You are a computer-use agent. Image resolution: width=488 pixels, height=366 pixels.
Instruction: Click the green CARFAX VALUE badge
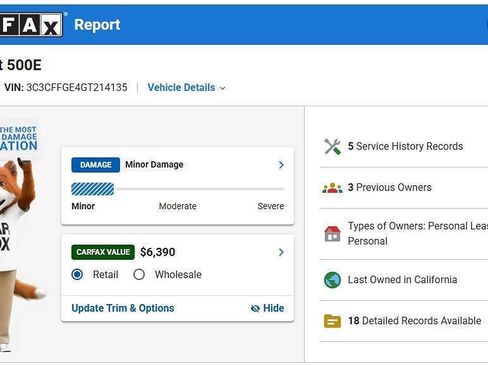coord(103,252)
